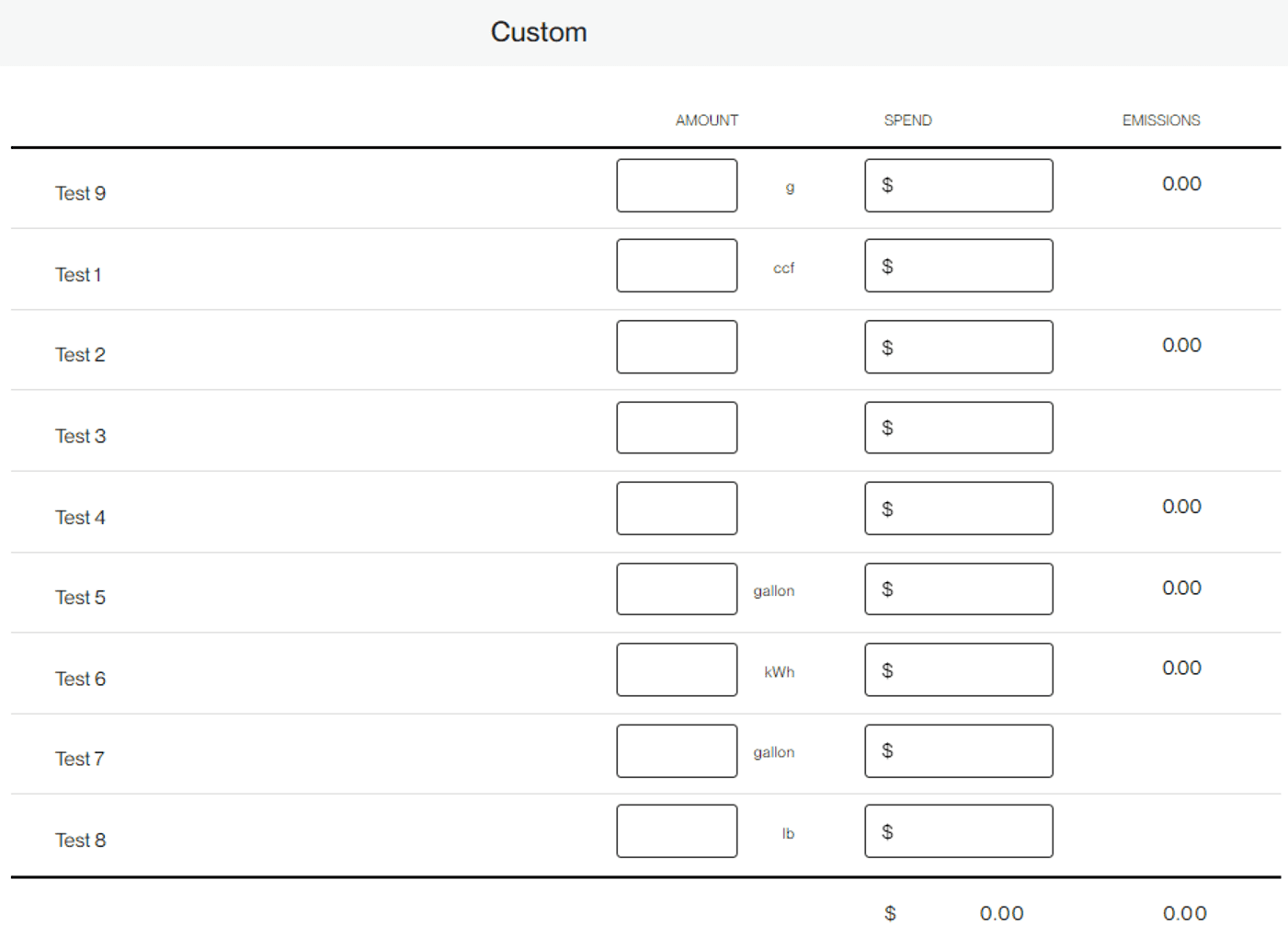
Task: Click the Spend field for Test 9
Action: coord(959,186)
